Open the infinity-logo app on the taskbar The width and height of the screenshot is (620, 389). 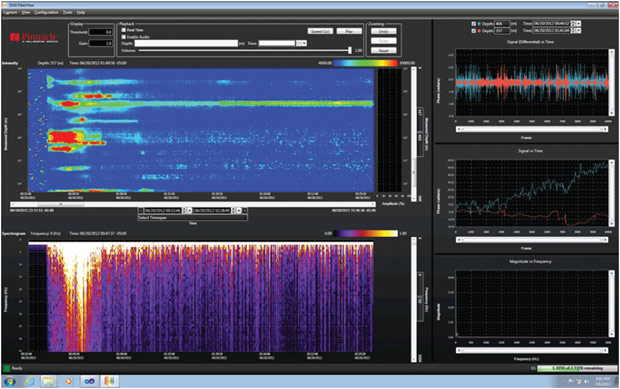[89, 381]
